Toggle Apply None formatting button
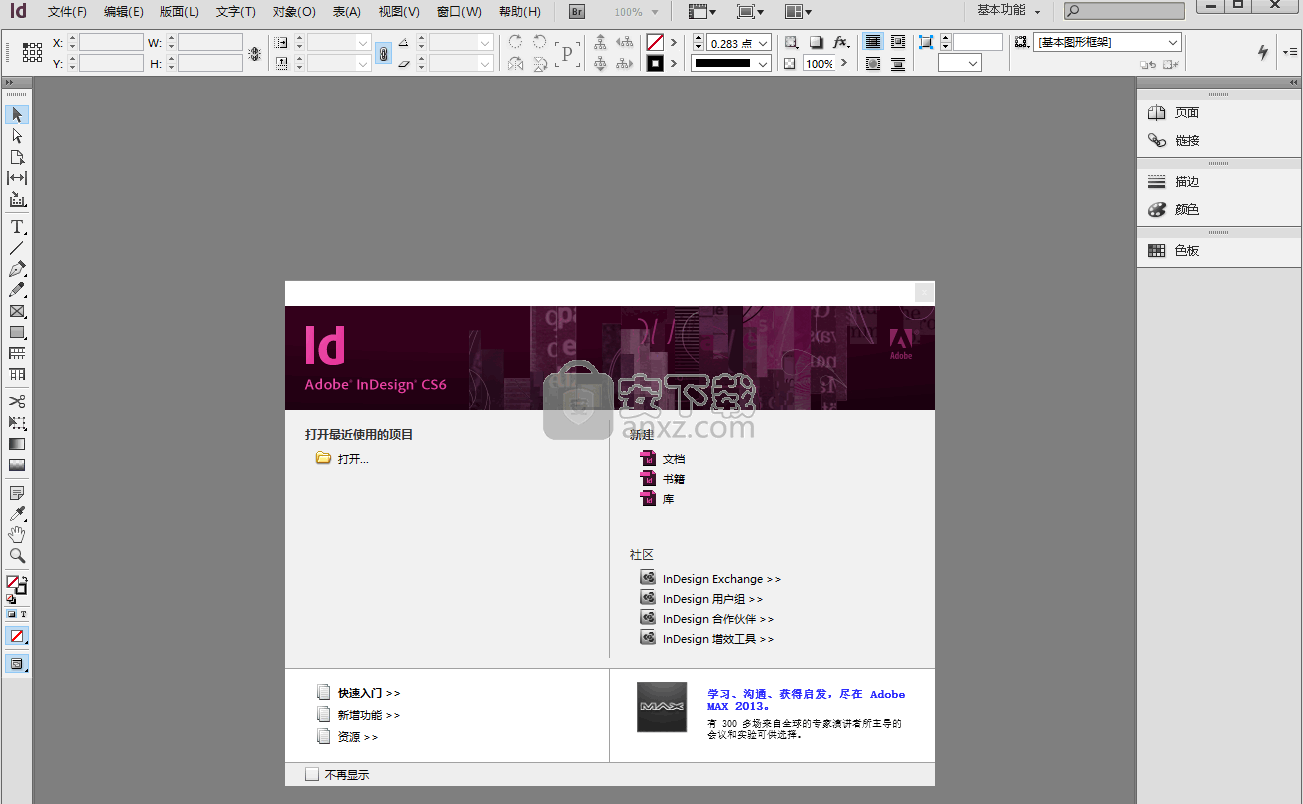 coord(17,636)
